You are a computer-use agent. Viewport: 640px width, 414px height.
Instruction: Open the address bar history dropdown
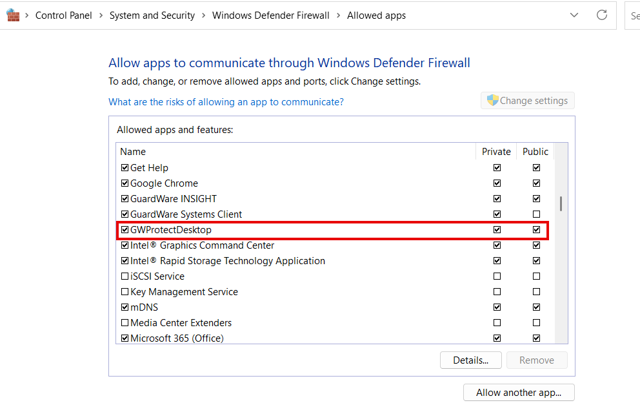click(574, 16)
